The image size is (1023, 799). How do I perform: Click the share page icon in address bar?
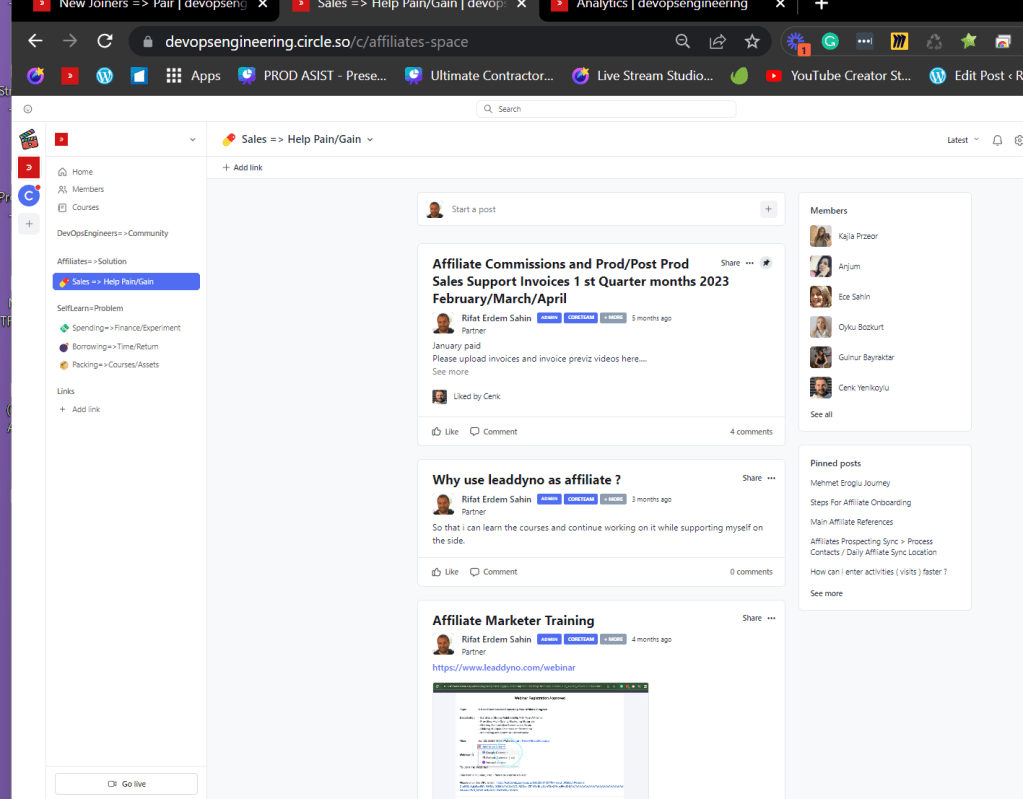click(x=718, y=42)
